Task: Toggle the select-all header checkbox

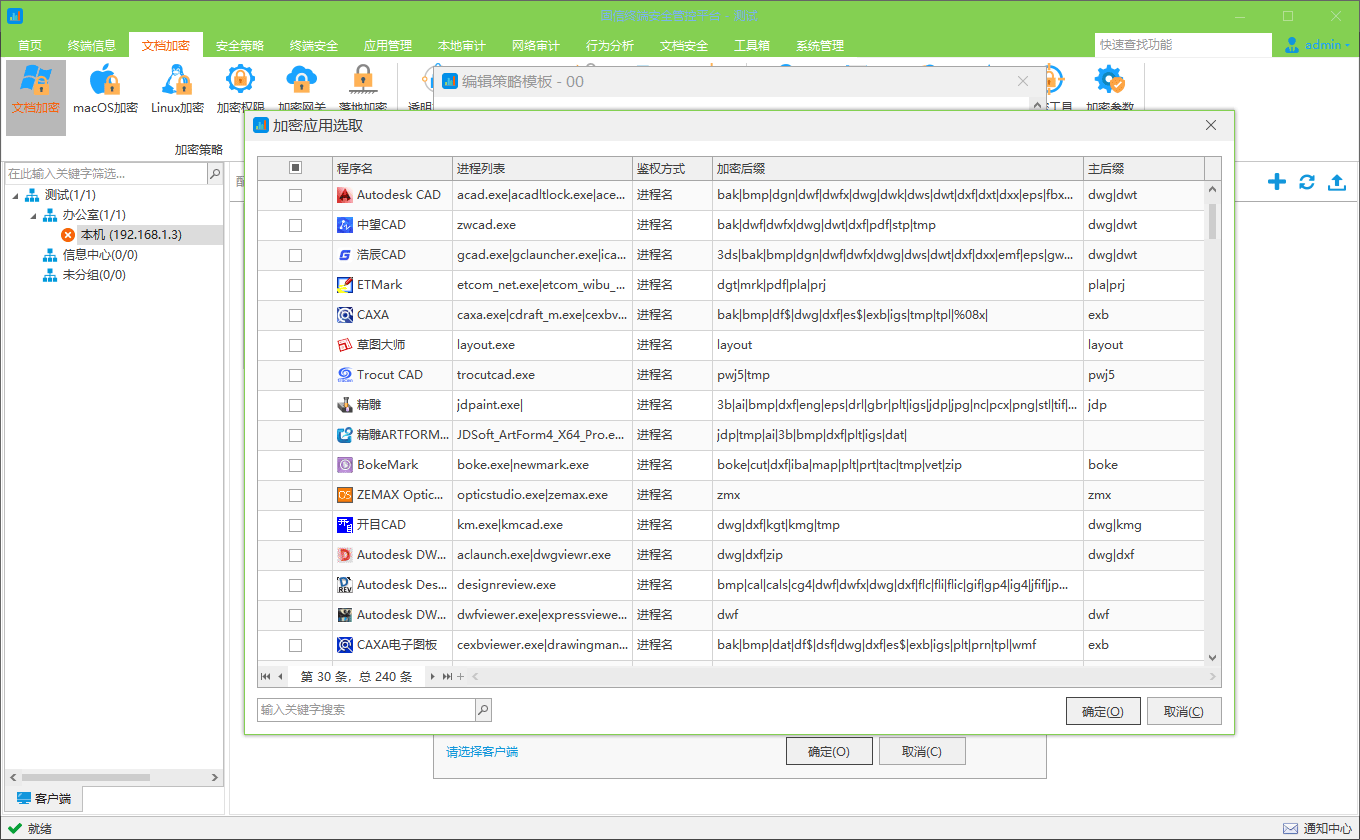Action: point(295,168)
